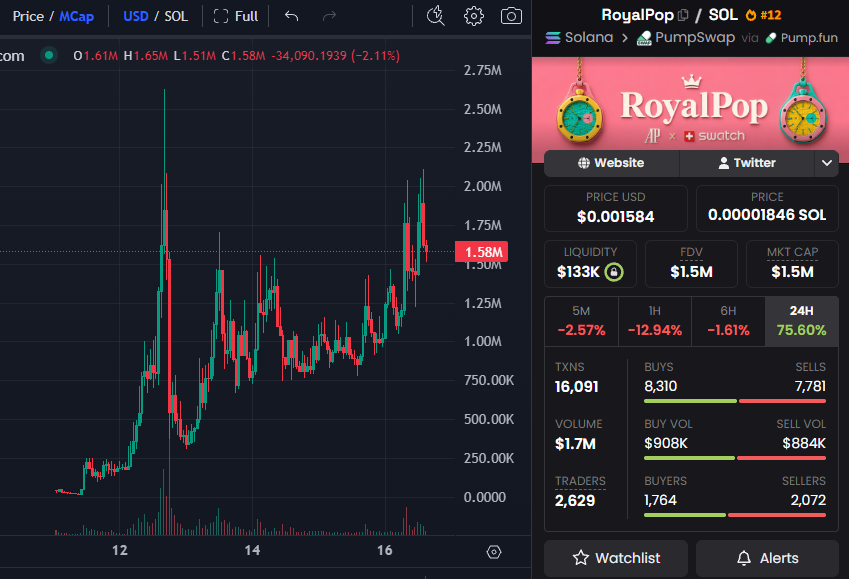The image size is (849, 579).
Task: Switch chart to MCap mode
Action: pyautogui.click(x=76, y=16)
